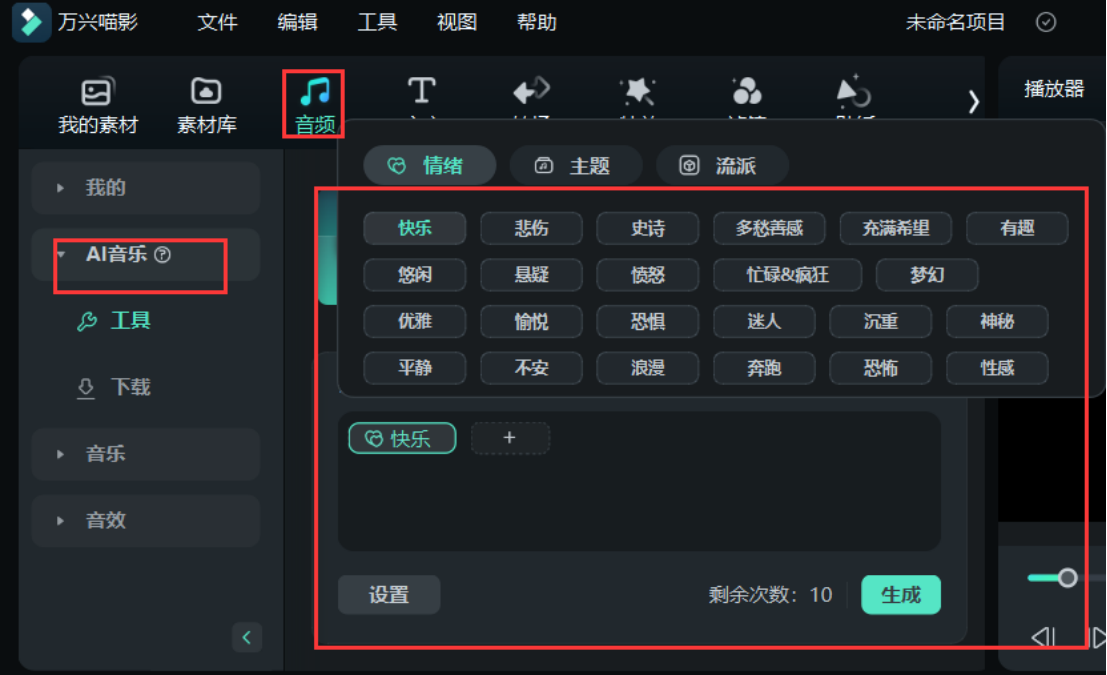Viewport: 1107px width, 675px height.
Task: Open 设置 in the AI music panel
Action: click(x=389, y=594)
